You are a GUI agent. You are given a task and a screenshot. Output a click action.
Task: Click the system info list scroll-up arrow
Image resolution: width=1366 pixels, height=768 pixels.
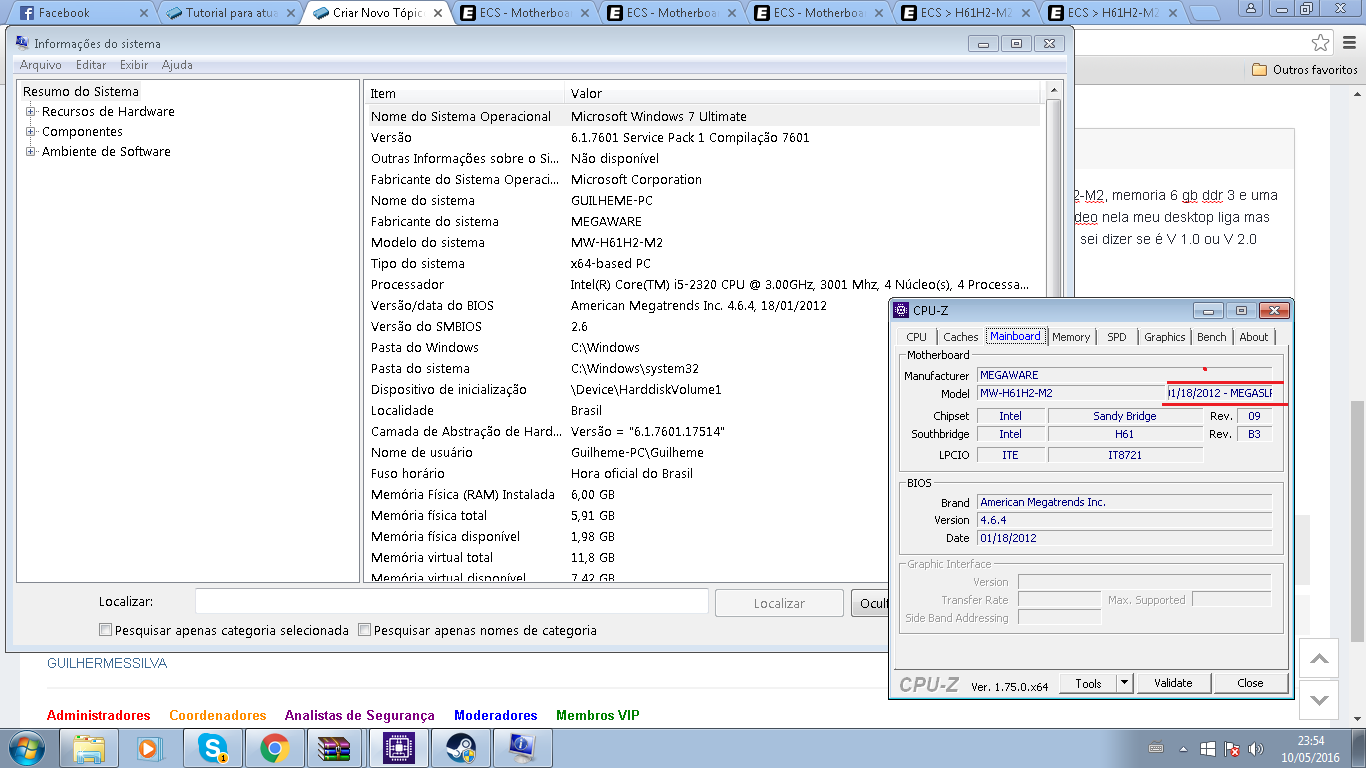(x=1052, y=92)
